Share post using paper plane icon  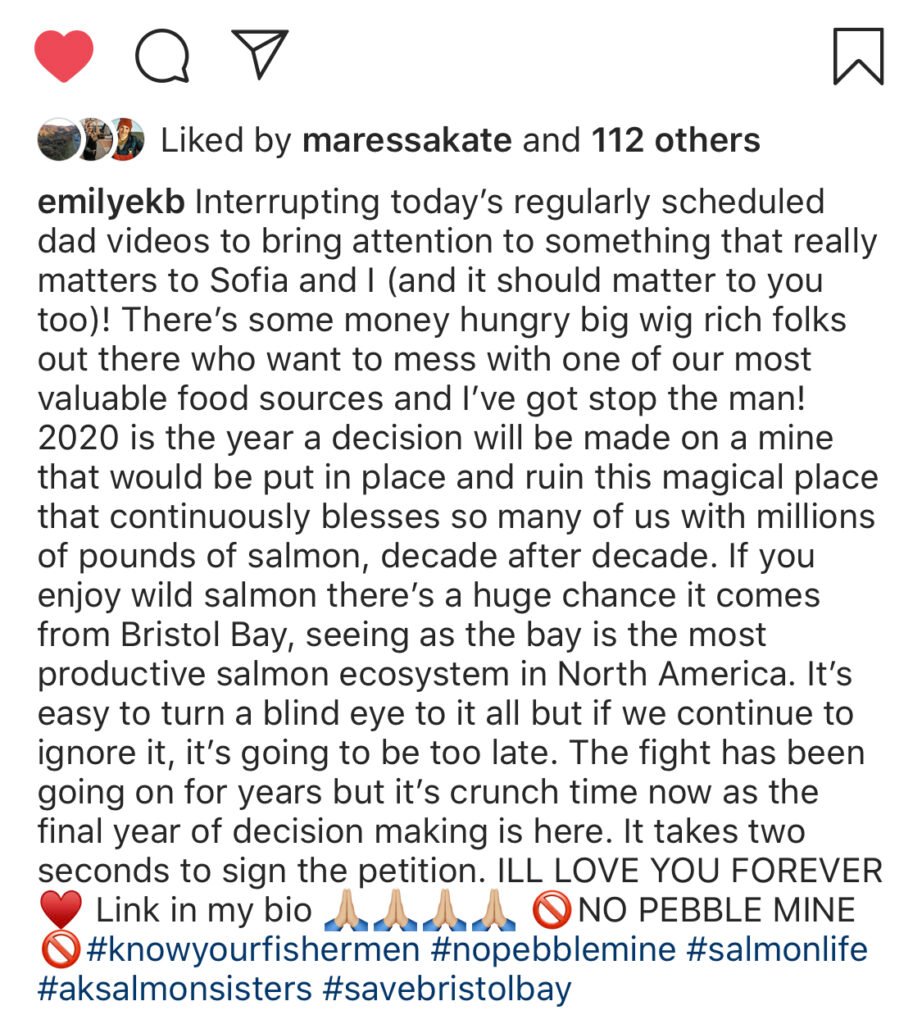click(260, 53)
